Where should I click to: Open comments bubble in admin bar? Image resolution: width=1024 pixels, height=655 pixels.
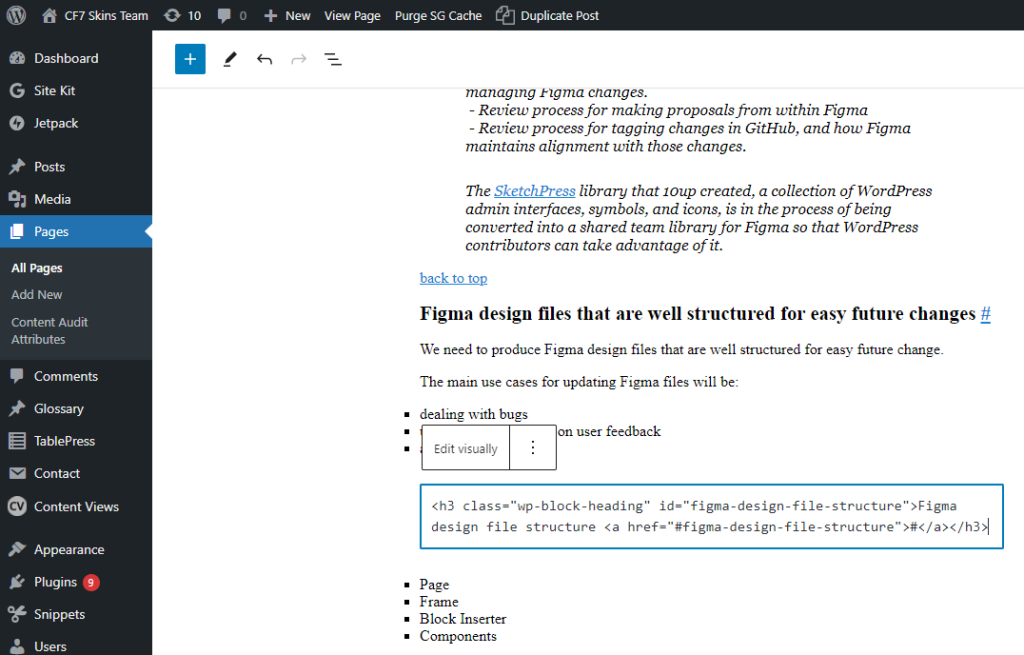[x=232, y=15]
